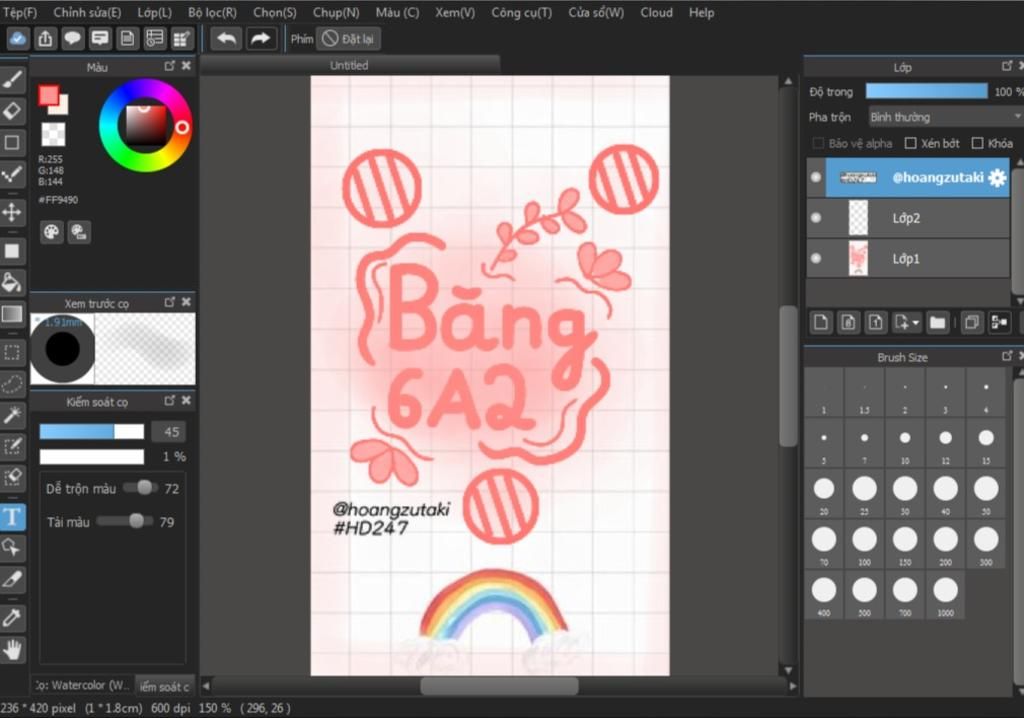The image size is (1024, 718).
Task: Click the Undo arrow in the toolbar
Action: [x=226, y=39]
